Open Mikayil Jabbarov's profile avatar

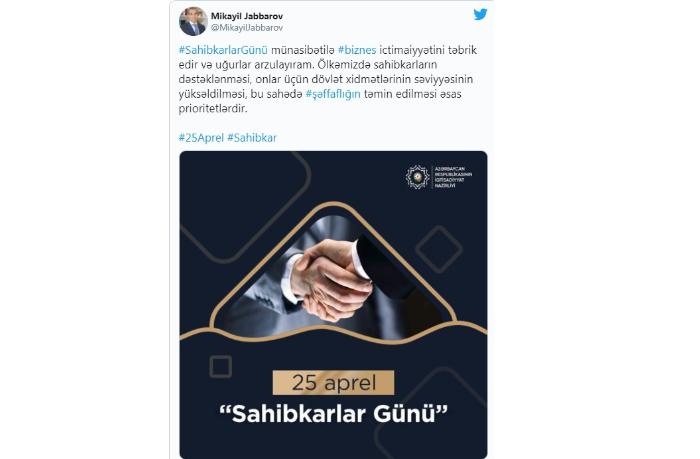pyautogui.click(x=193, y=21)
